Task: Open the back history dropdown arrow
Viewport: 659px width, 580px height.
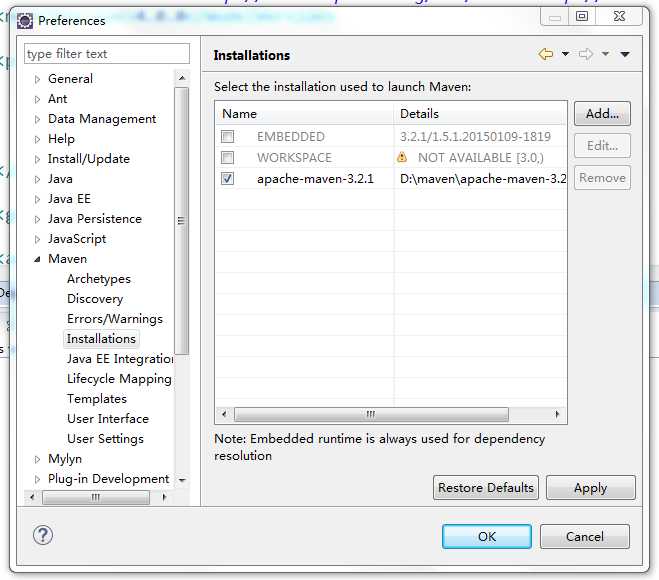Action: pyautogui.click(x=565, y=54)
